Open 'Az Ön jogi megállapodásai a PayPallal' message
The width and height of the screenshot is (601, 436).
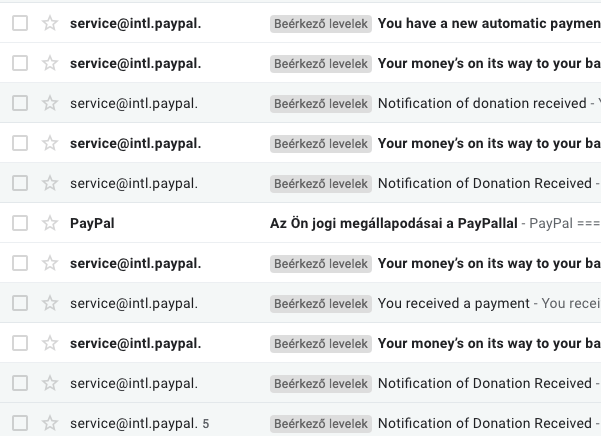pos(394,223)
